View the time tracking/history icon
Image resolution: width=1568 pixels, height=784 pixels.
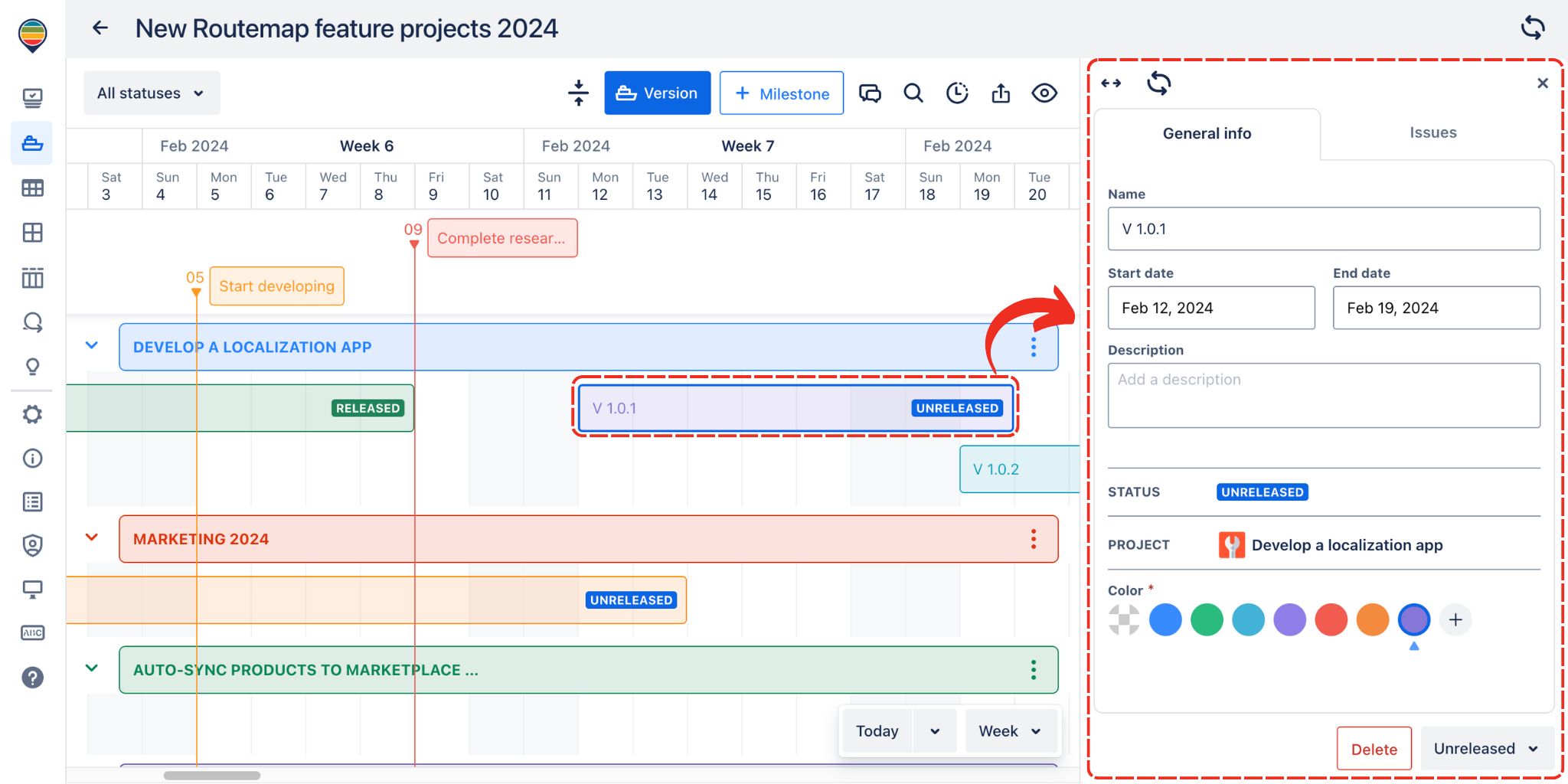957,93
